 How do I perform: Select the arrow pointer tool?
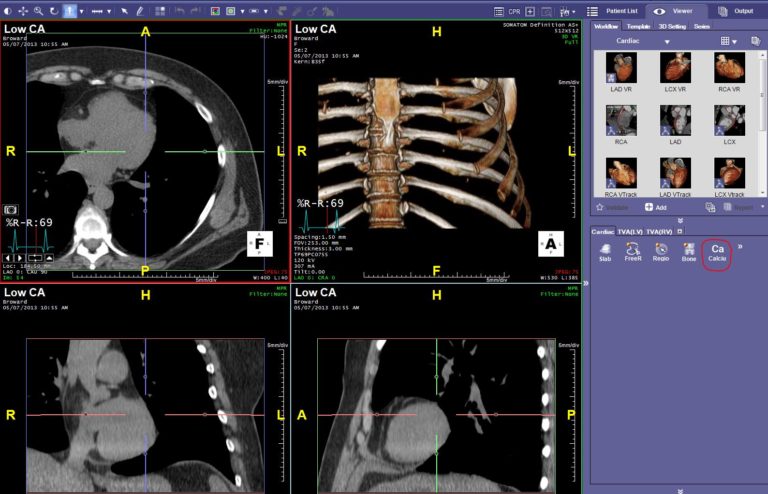pyautogui.click(x=124, y=11)
